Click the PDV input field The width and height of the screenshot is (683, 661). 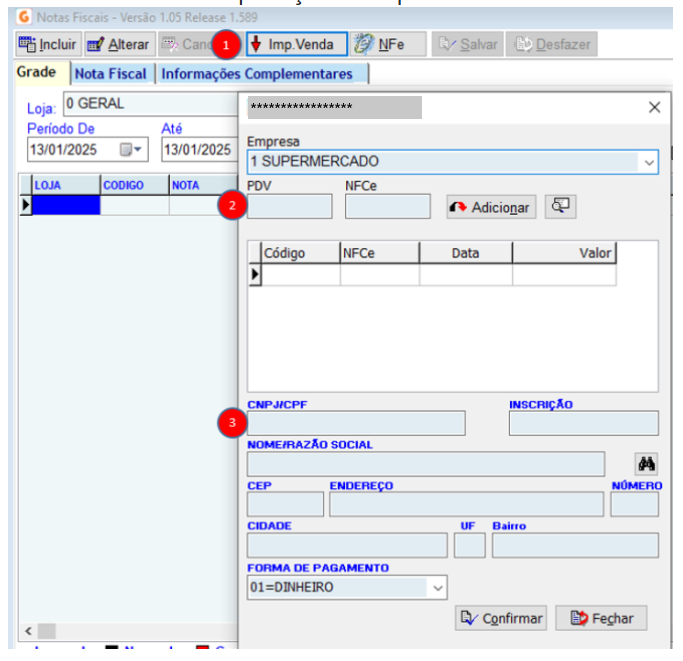289,206
